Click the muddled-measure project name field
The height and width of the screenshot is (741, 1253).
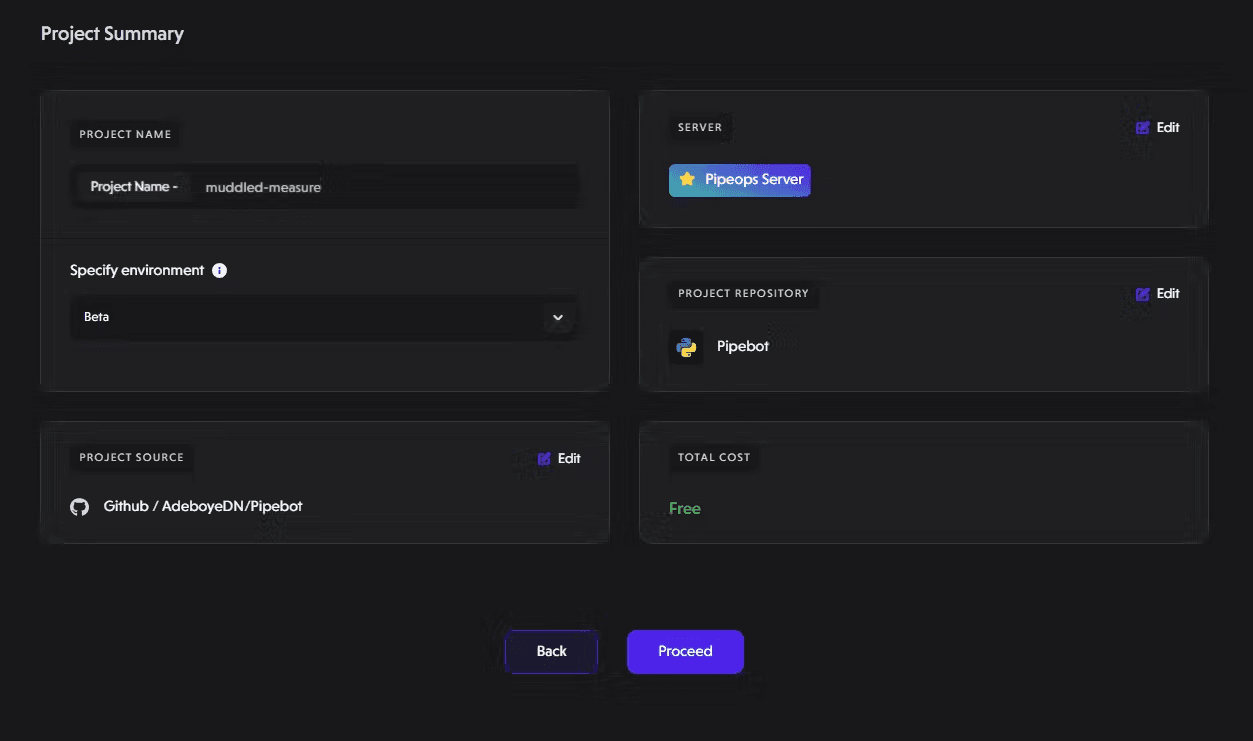[324, 187]
